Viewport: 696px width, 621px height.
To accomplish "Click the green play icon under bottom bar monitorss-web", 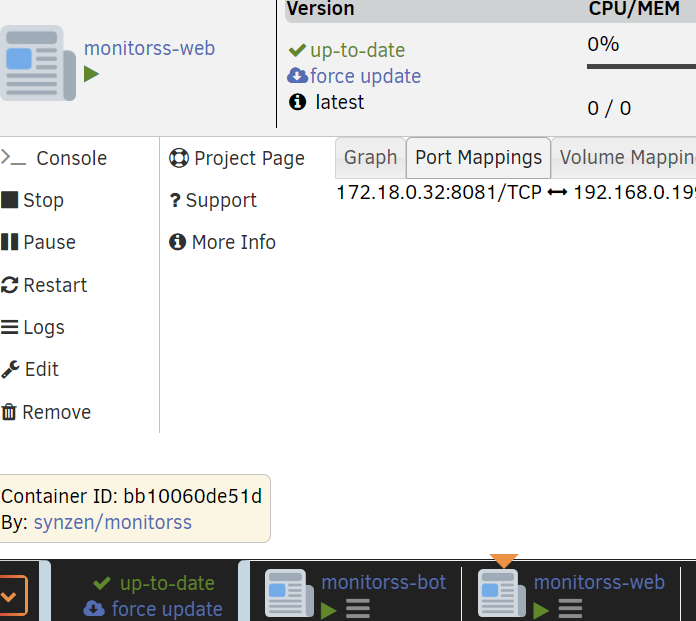I will (x=541, y=611).
